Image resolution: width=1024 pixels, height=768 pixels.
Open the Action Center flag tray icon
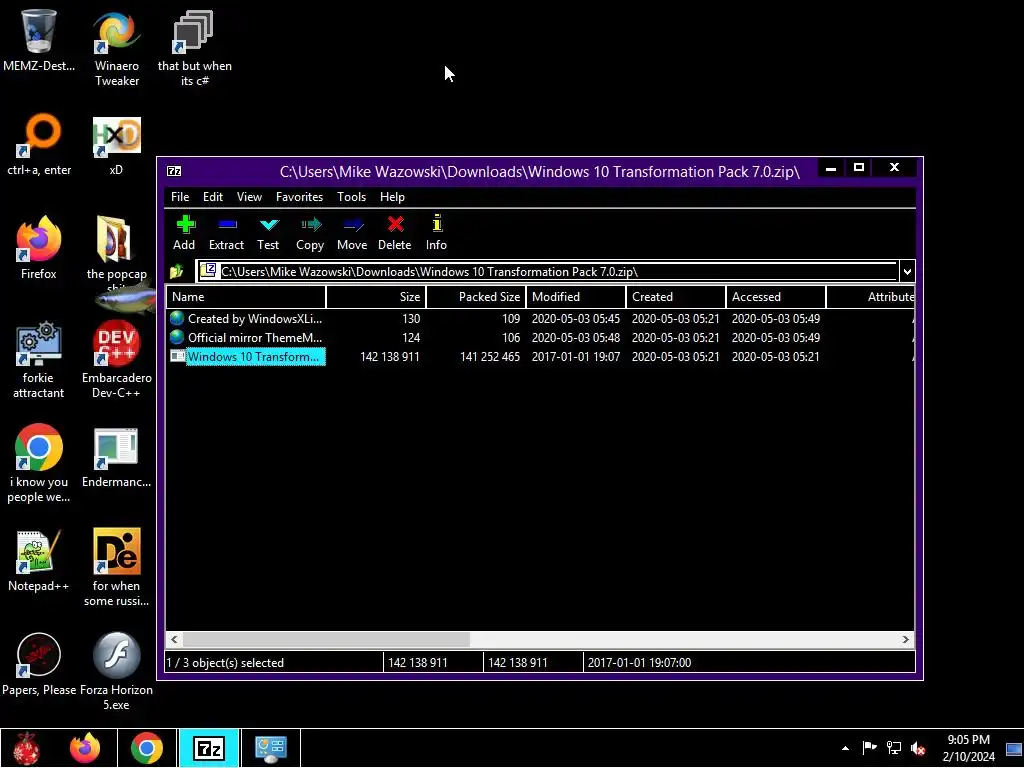869,748
